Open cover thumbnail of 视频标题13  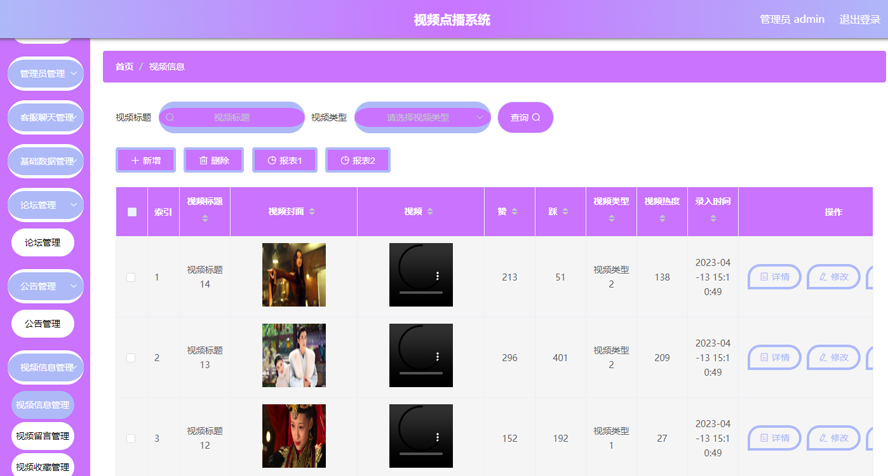(x=294, y=355)
